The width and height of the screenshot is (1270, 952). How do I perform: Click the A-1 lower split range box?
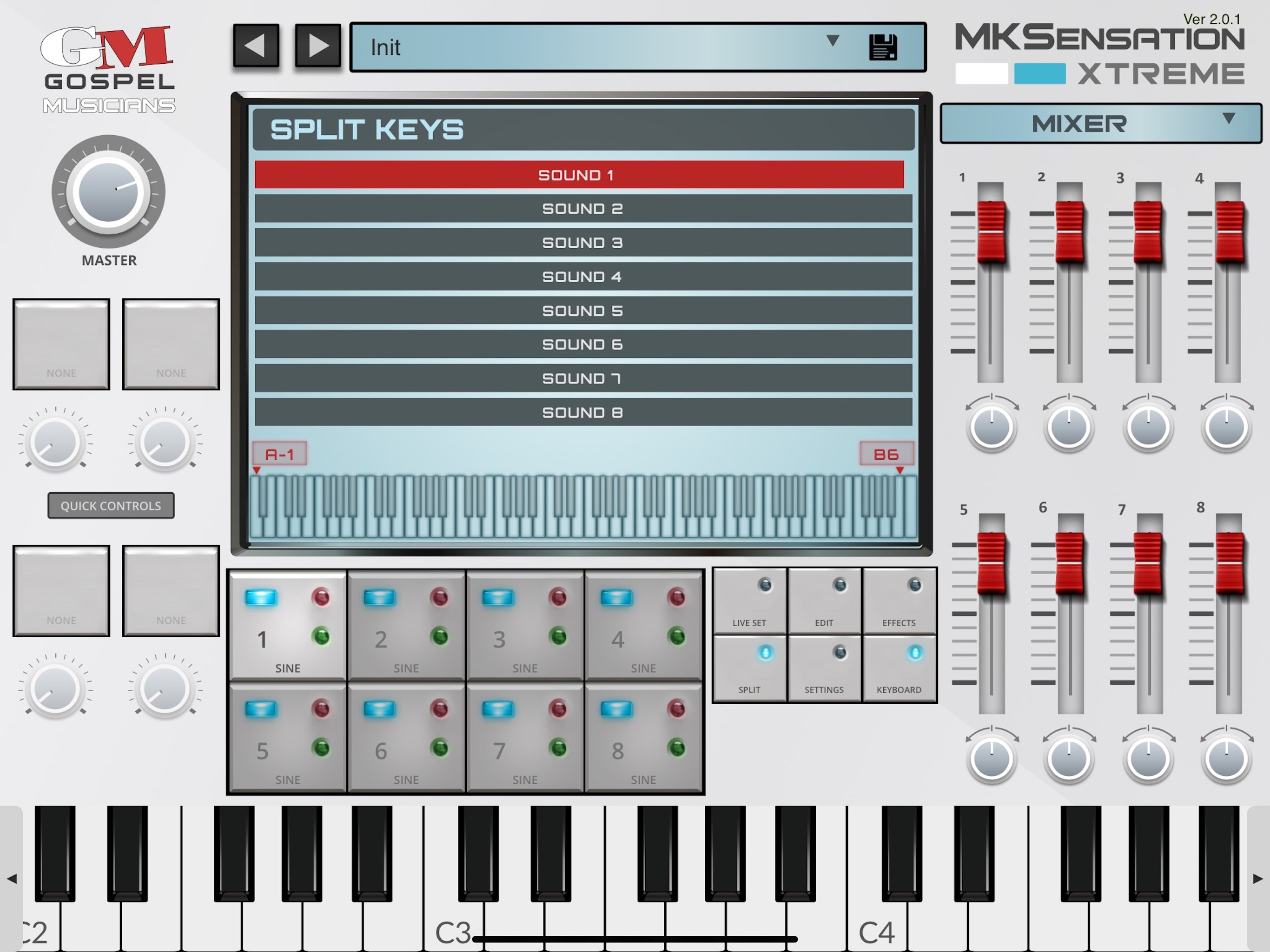279,454
